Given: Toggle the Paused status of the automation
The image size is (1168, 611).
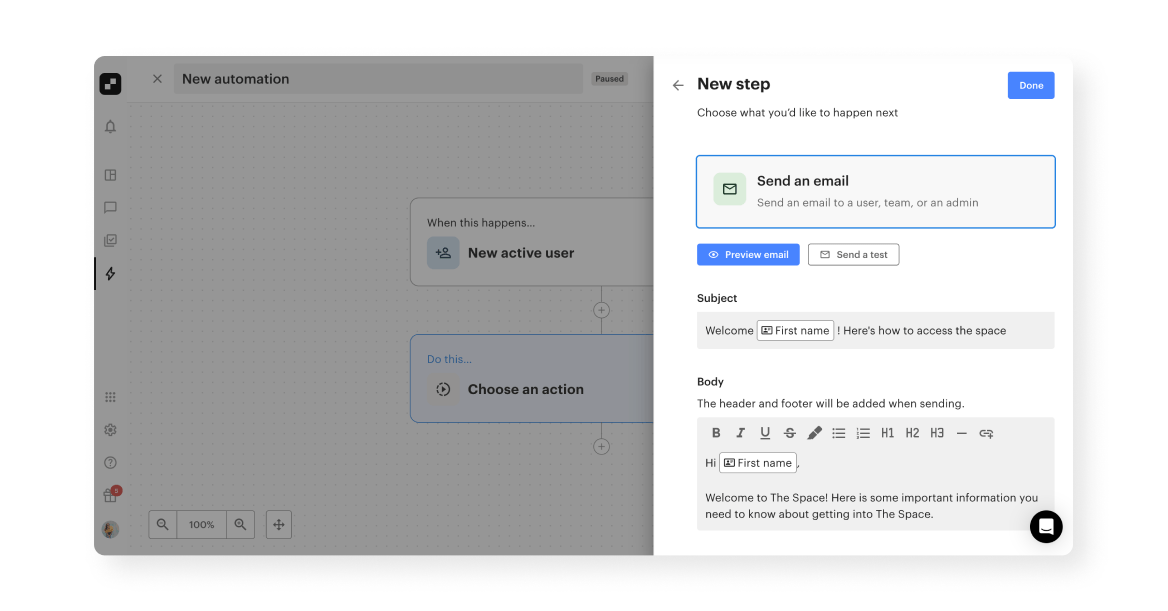Looking at the screenshot, I should pos(609,78).
